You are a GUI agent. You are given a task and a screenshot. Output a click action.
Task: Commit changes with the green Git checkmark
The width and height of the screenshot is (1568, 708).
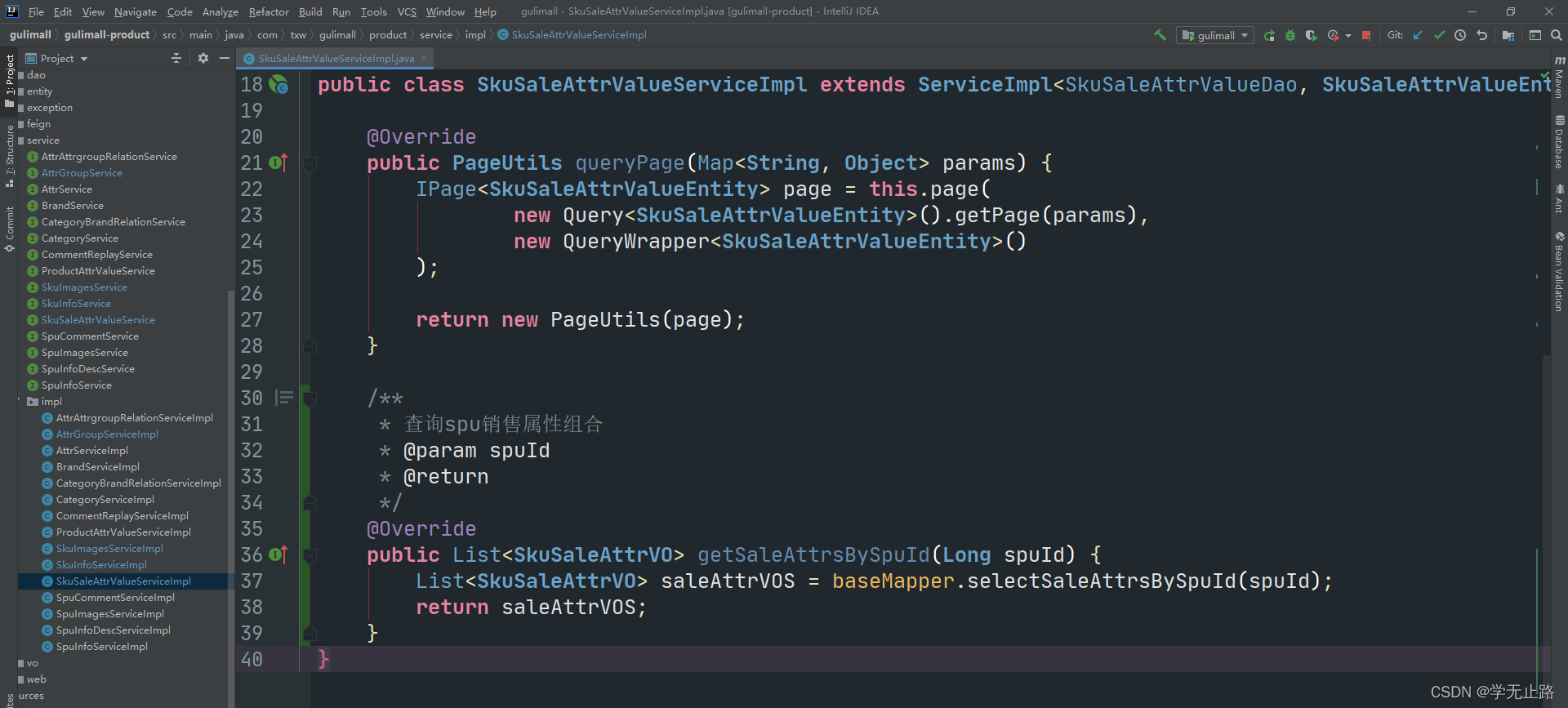(1439, 35)
